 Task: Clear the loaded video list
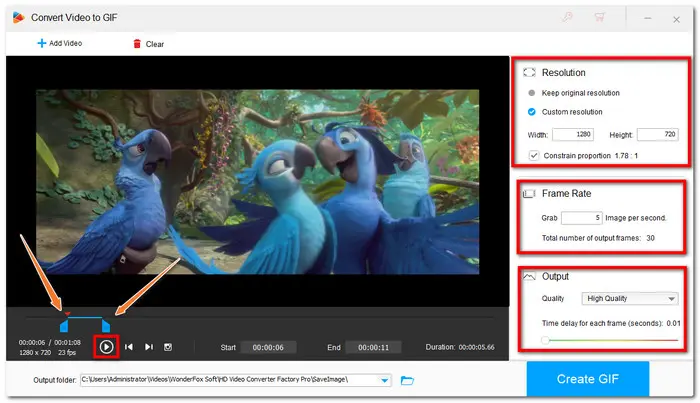pos(149,44)
